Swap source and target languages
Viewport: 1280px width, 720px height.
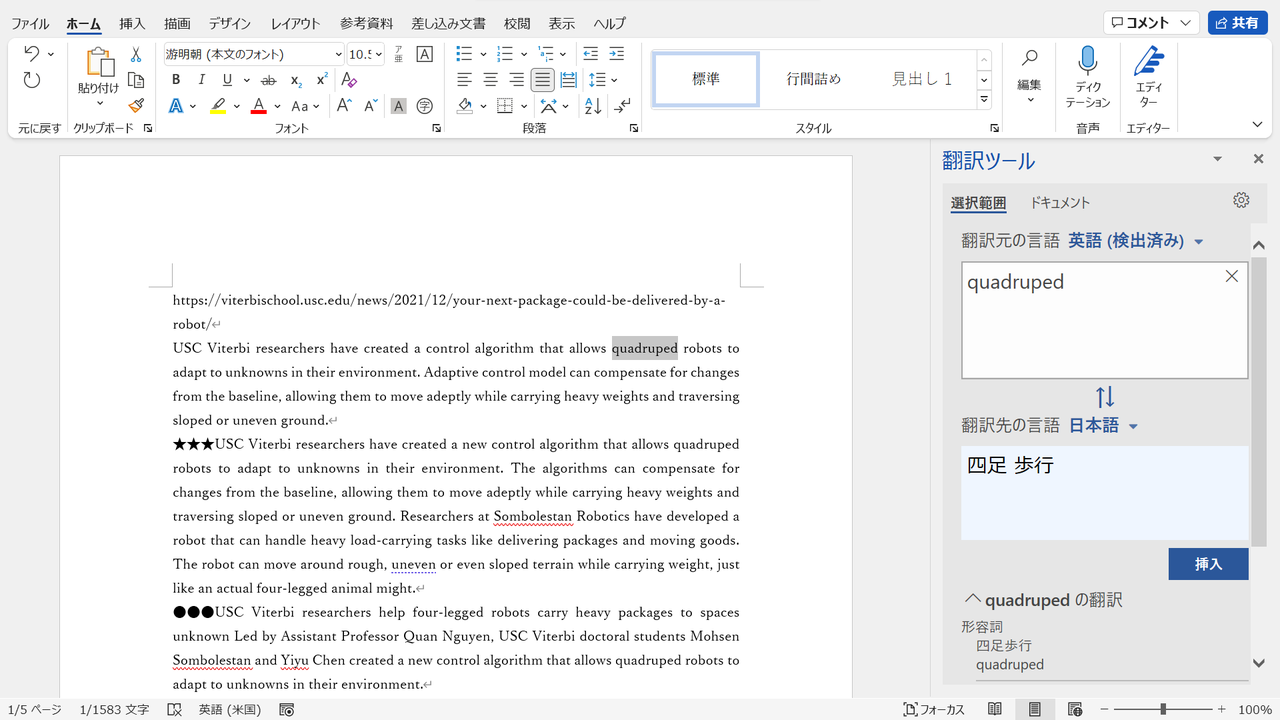click(x=1105, y=396)
